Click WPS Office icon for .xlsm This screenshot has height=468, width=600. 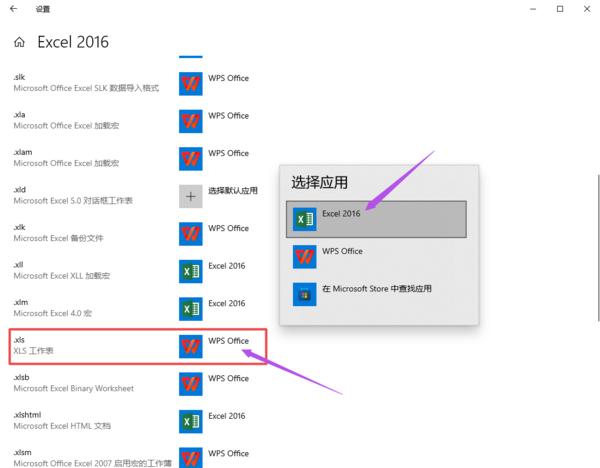[191, 457]
